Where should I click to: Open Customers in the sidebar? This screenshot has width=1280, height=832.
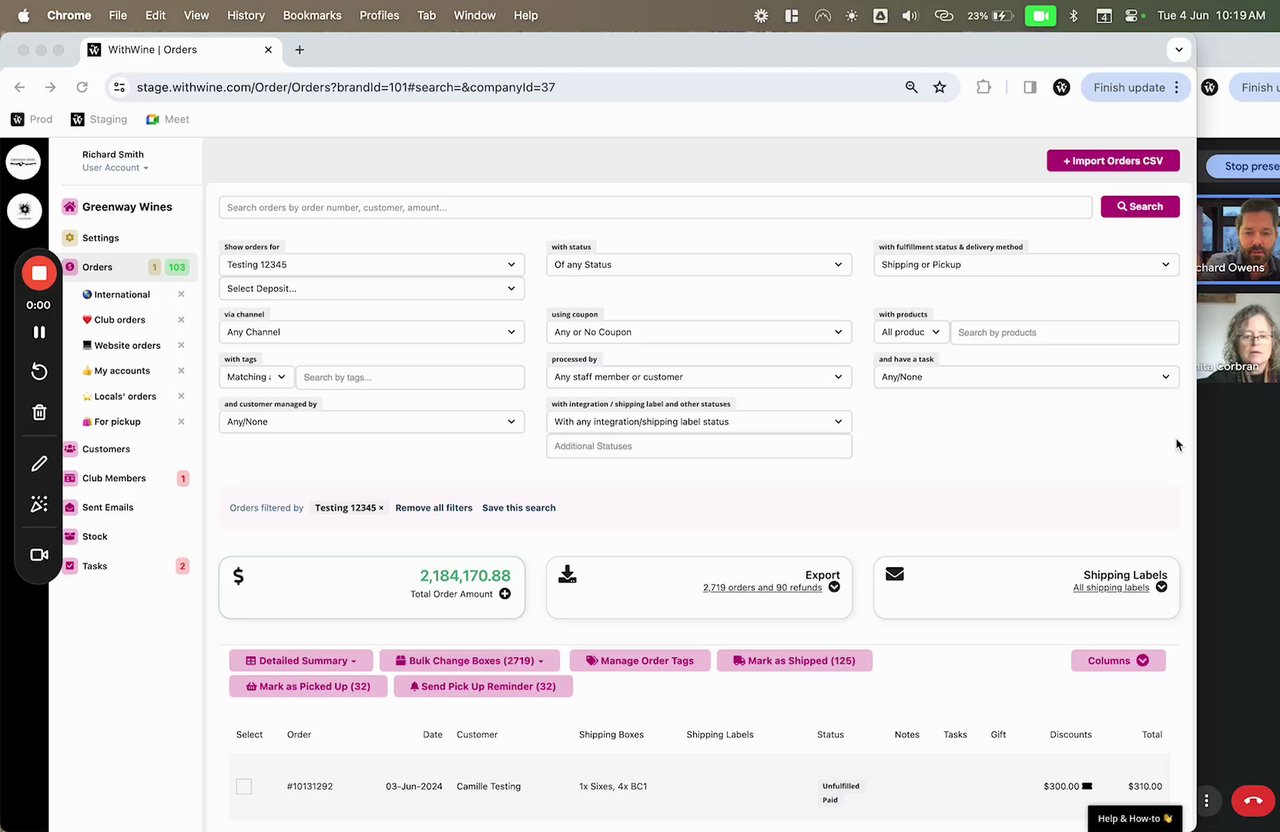click(x=106, y=449)
